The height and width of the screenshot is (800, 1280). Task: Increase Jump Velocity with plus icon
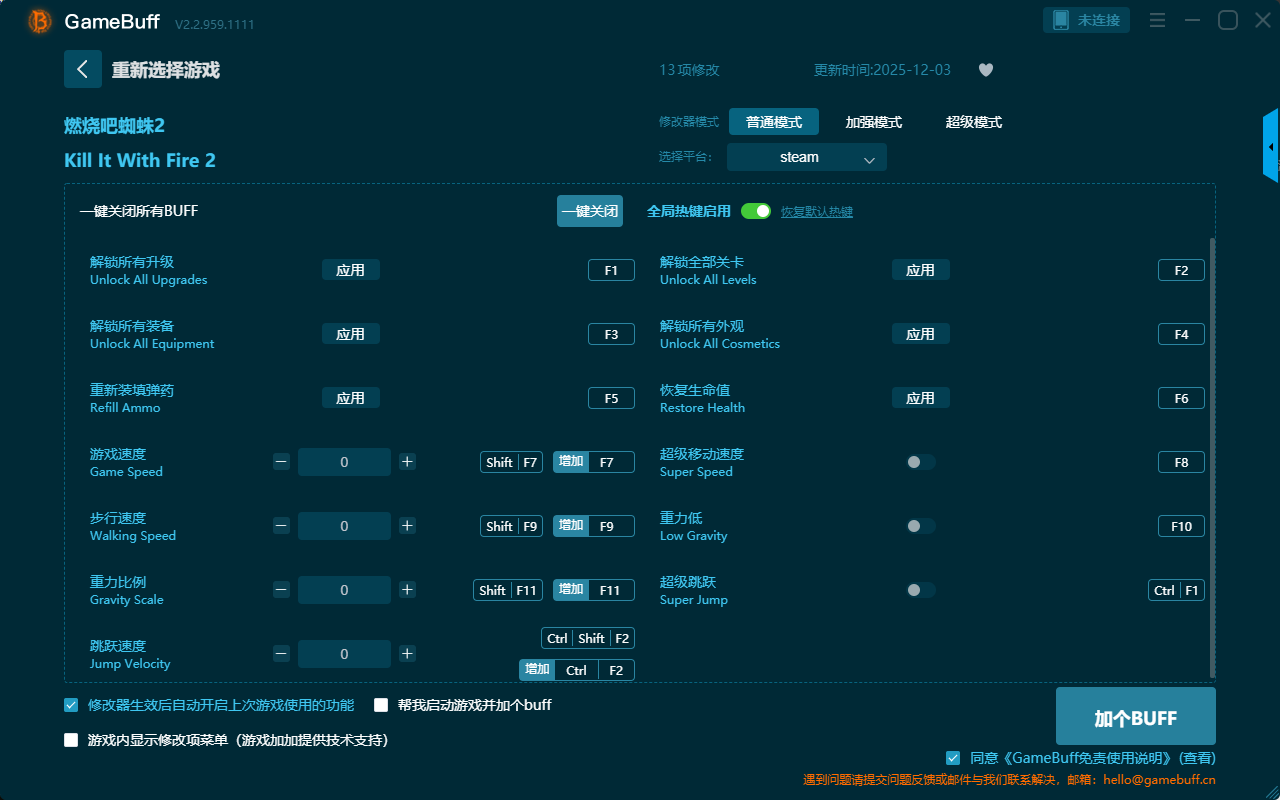click(x=407, y=654)
